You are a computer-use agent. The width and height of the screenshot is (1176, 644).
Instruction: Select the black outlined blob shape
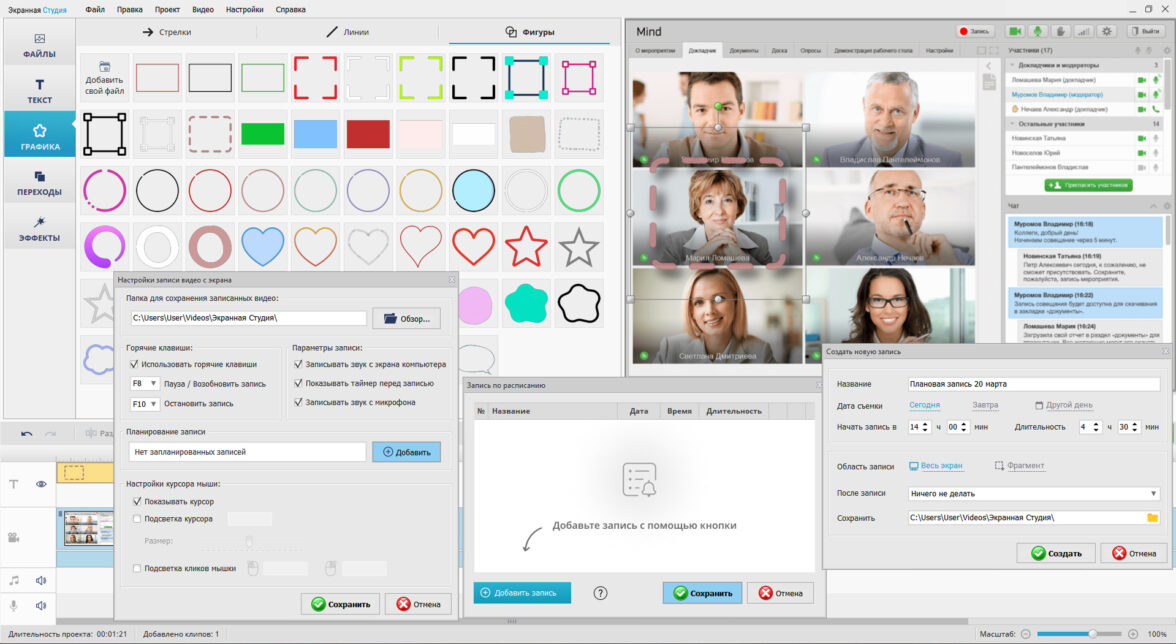(578, 303)
